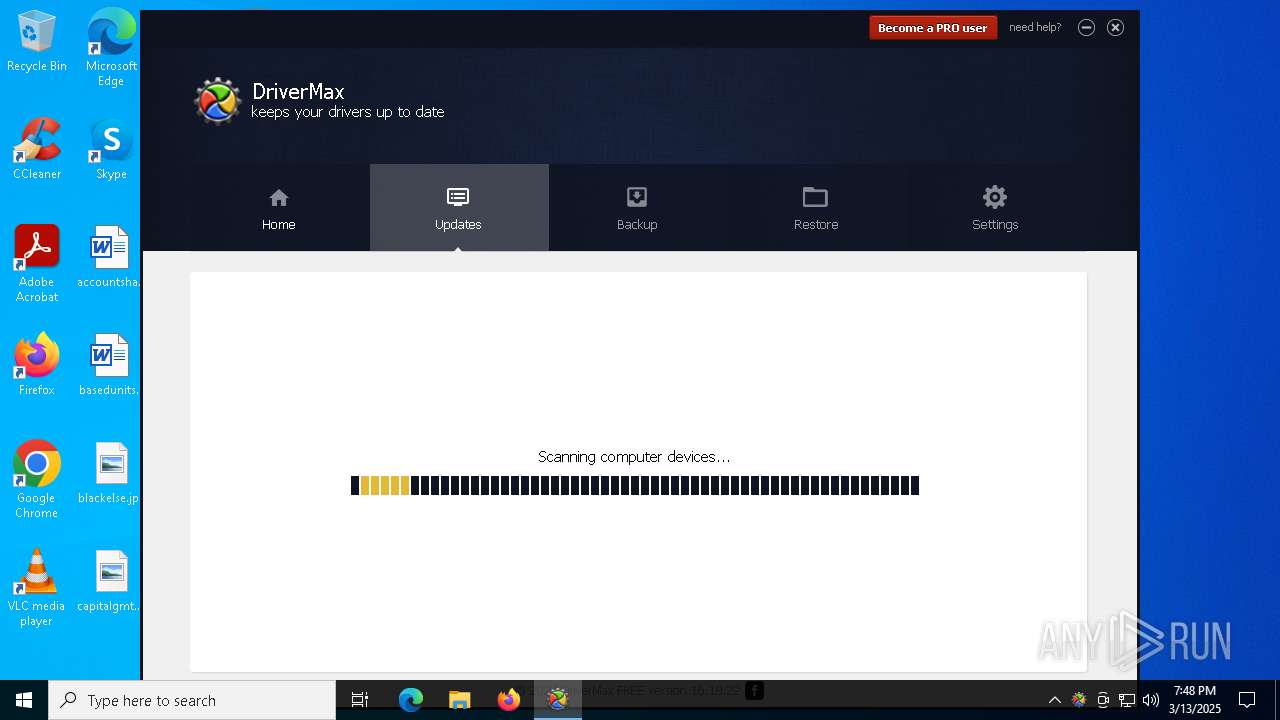The width and height of the screenshot is (1280, 720).
Task: Minimize the DriverMax window
Action: coord(1086,28)
